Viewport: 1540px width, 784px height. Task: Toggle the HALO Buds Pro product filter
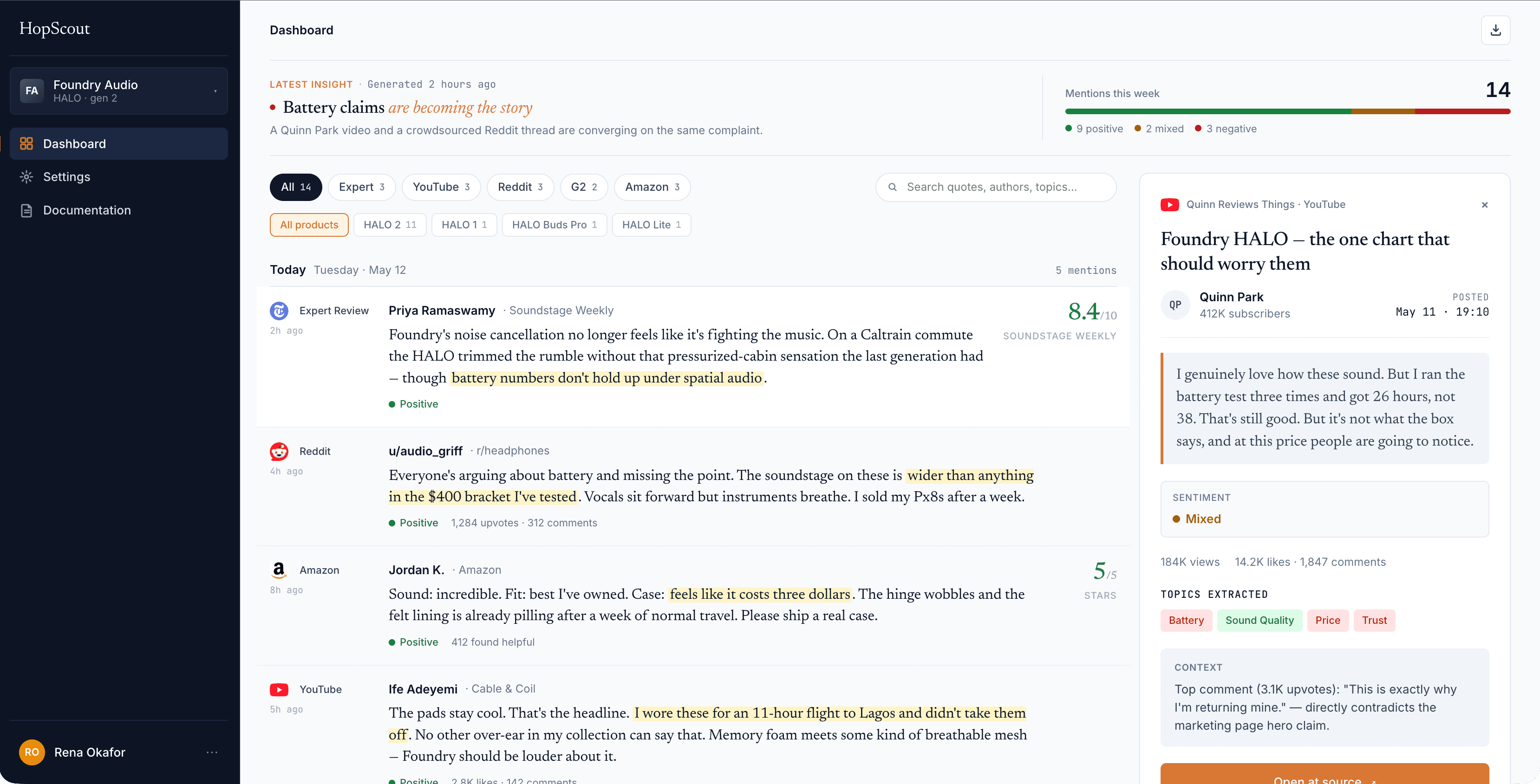point(554,225)
